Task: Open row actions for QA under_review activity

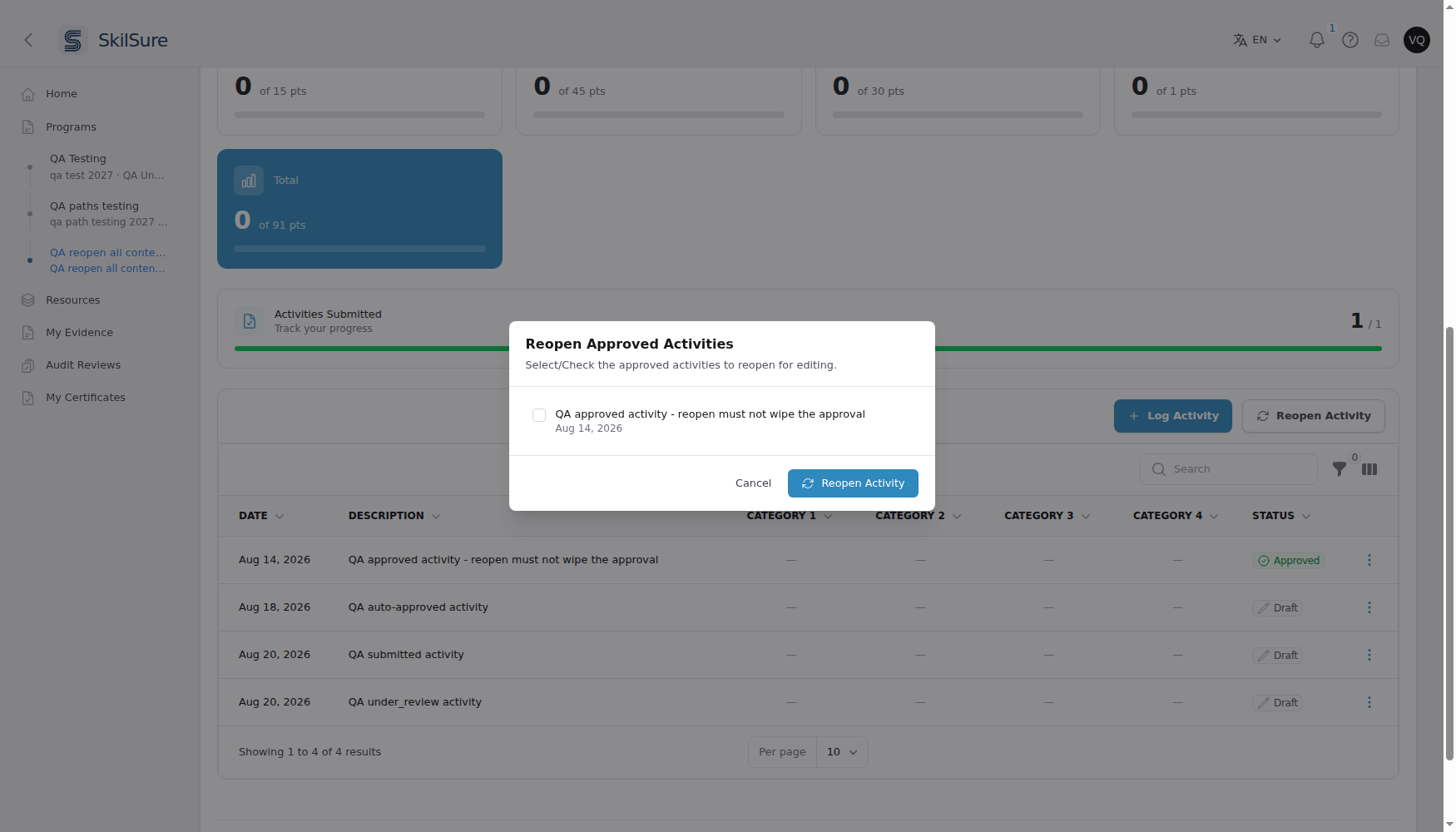Action: pyautogui.click(x=1369, y=702)
